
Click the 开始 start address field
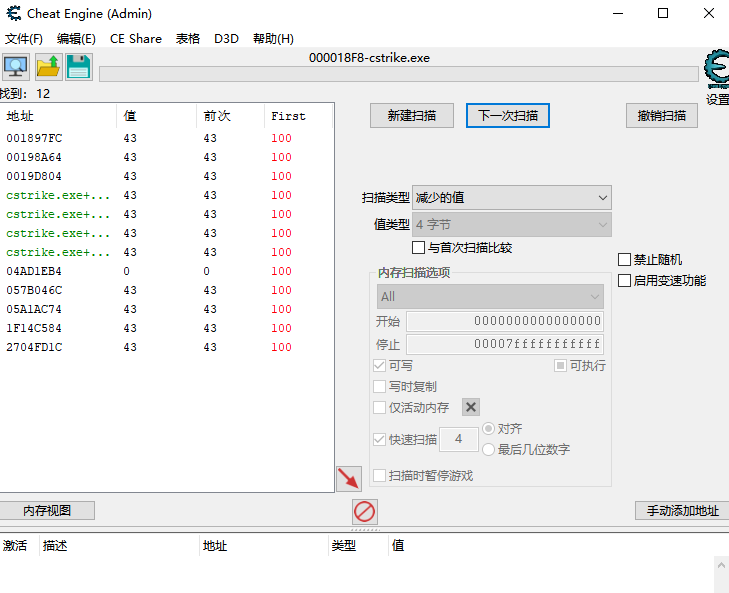click(x=505, y=321)
